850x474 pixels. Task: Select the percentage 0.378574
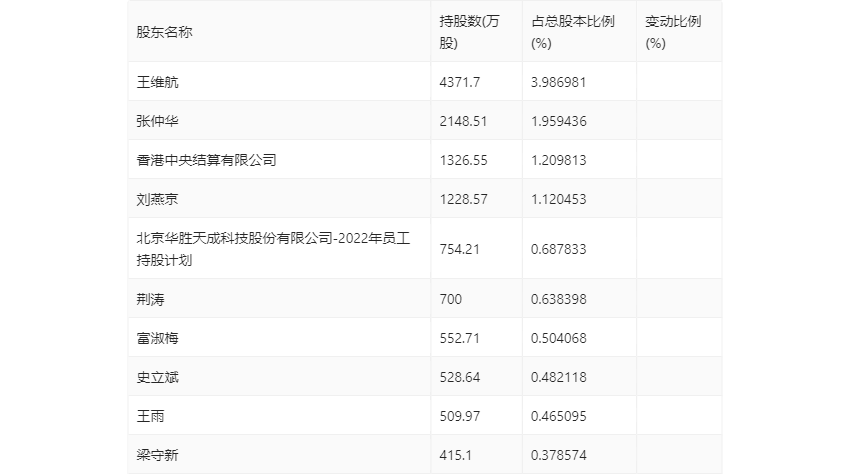pyautogui.click(x=558, y=455)
